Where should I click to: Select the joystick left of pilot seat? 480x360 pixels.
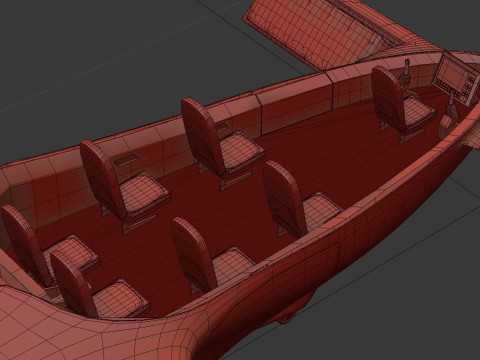pyautogui.click(x=406, y=74)
